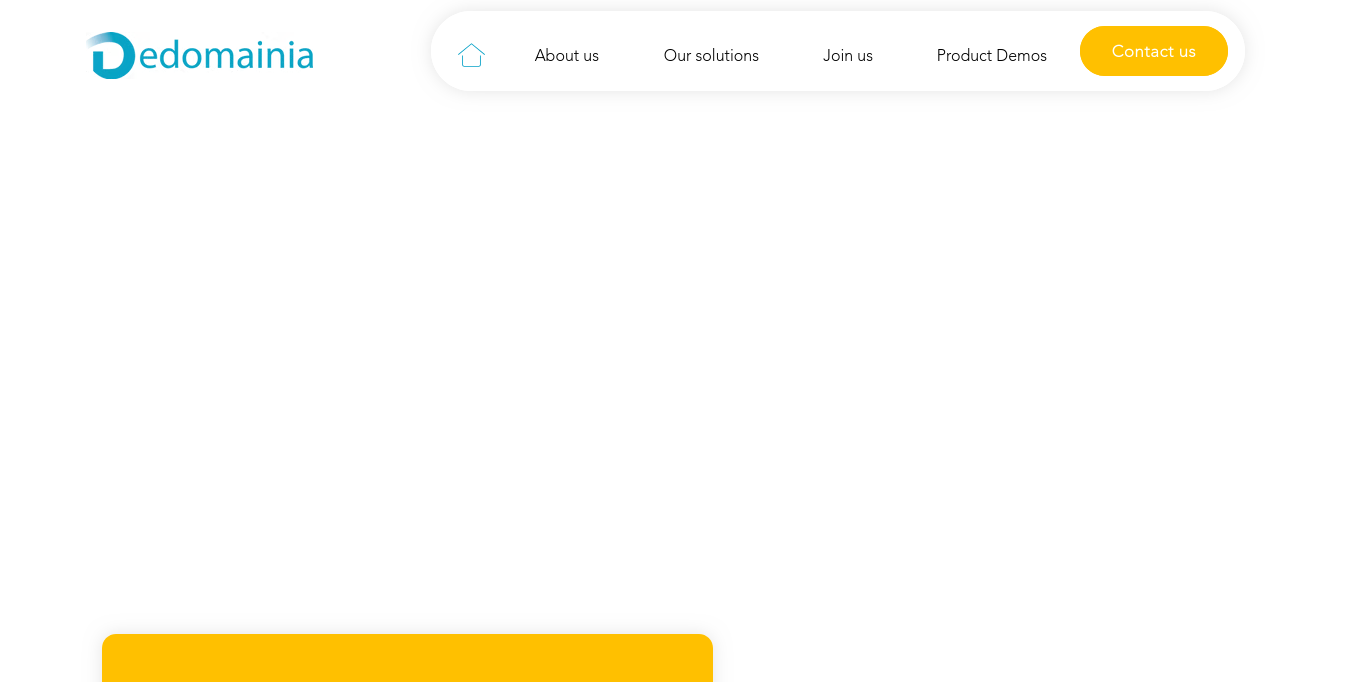Screen dimensions: 1366x682
Task: Go to the Join us page
Action: [847, 55]
